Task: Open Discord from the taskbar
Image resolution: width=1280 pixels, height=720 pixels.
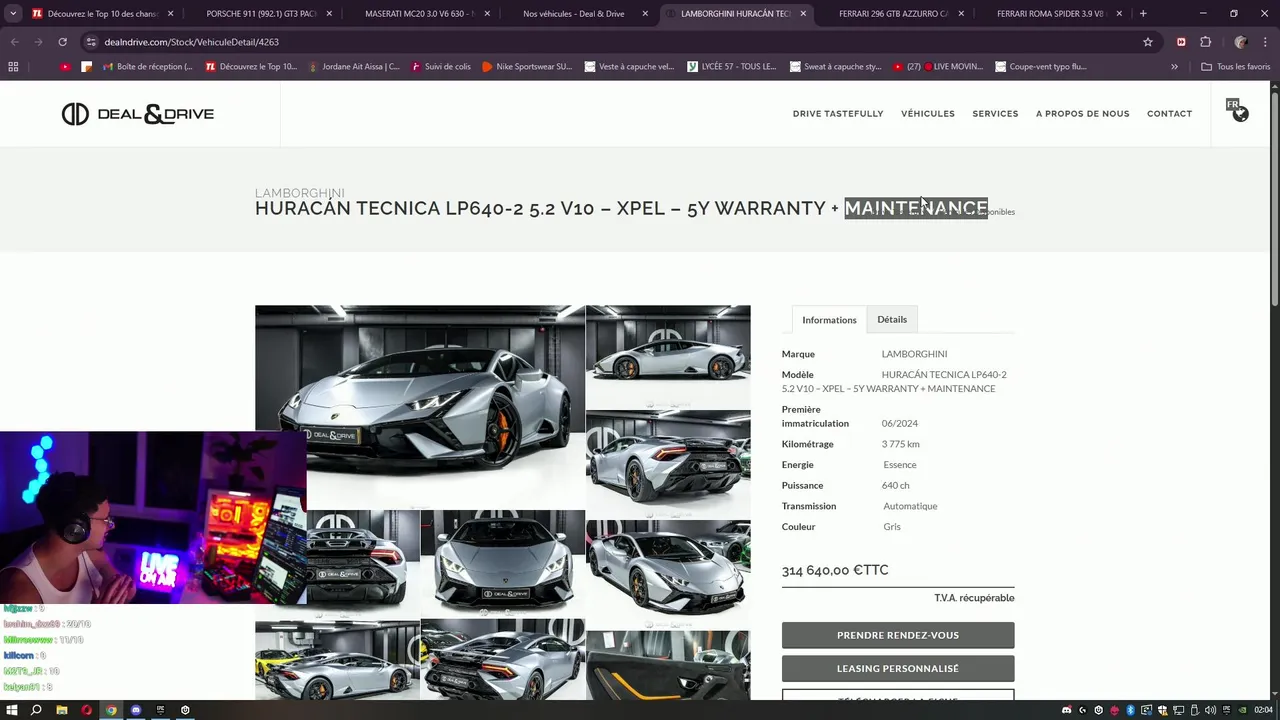Action: point(136,710)
